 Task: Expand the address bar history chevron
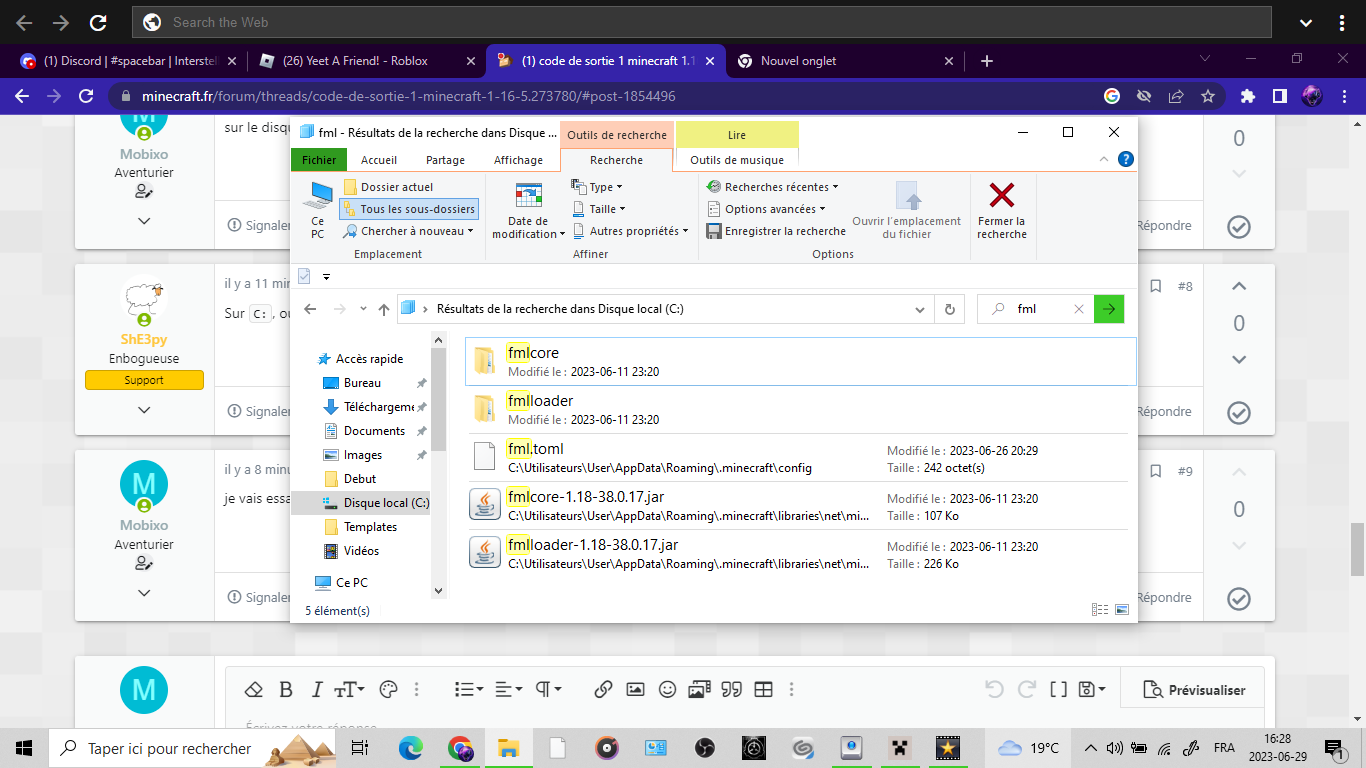pos(921,310)
